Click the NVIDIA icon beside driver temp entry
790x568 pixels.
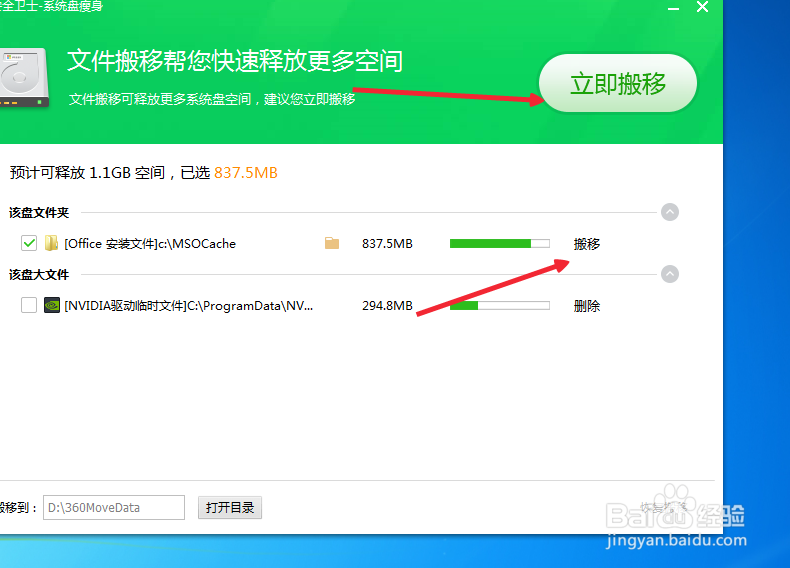point(51,305)
